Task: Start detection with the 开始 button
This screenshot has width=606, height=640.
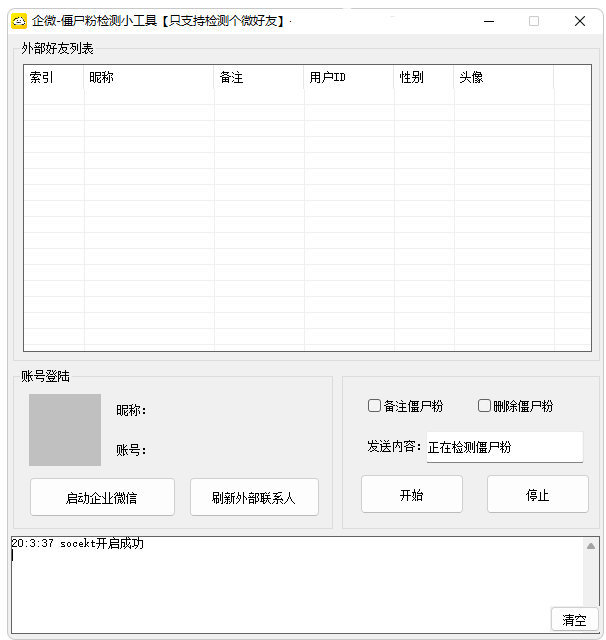Action: point(411,495)
